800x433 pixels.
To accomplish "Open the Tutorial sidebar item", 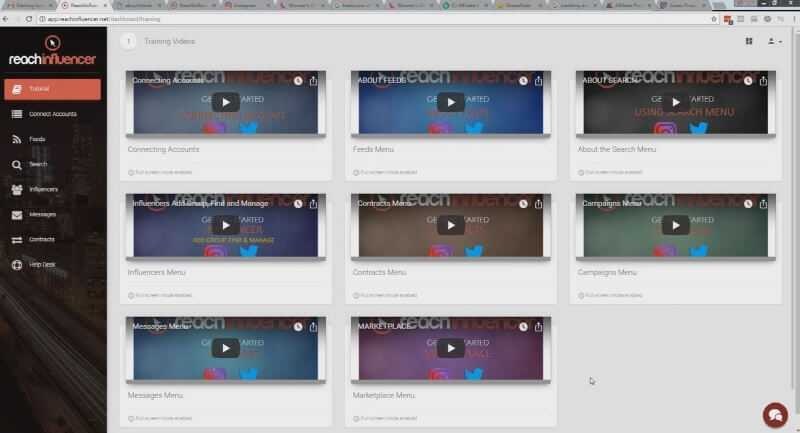I will click(52, 89).
